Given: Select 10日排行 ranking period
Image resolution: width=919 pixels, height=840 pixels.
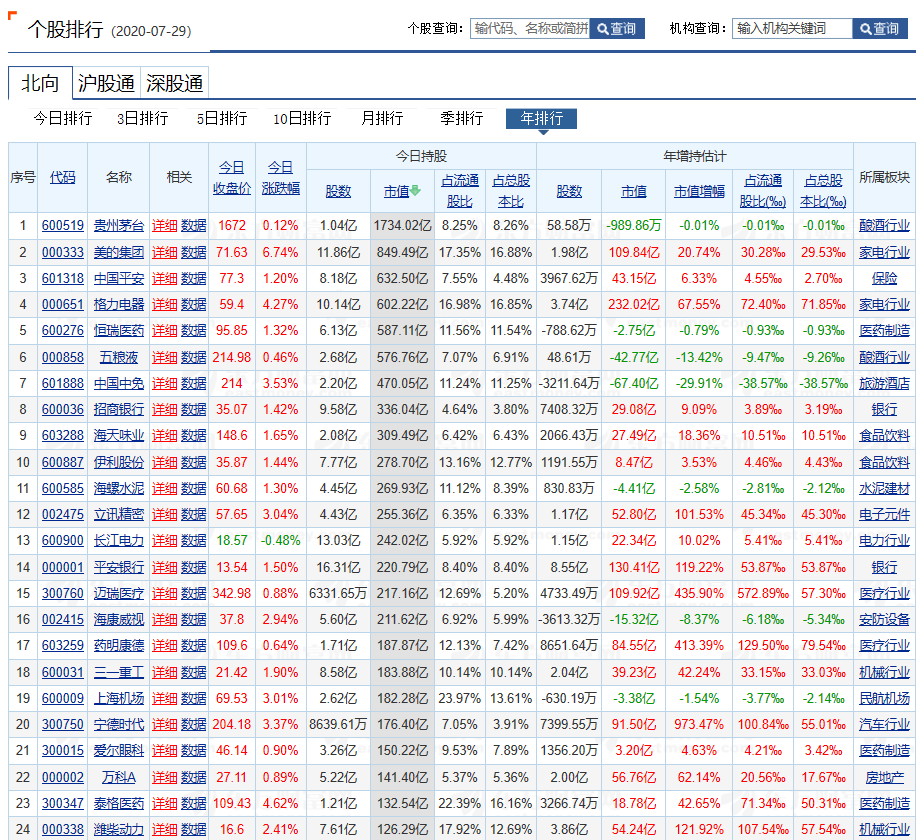Looking at the screenshot, I should (302, 118).
